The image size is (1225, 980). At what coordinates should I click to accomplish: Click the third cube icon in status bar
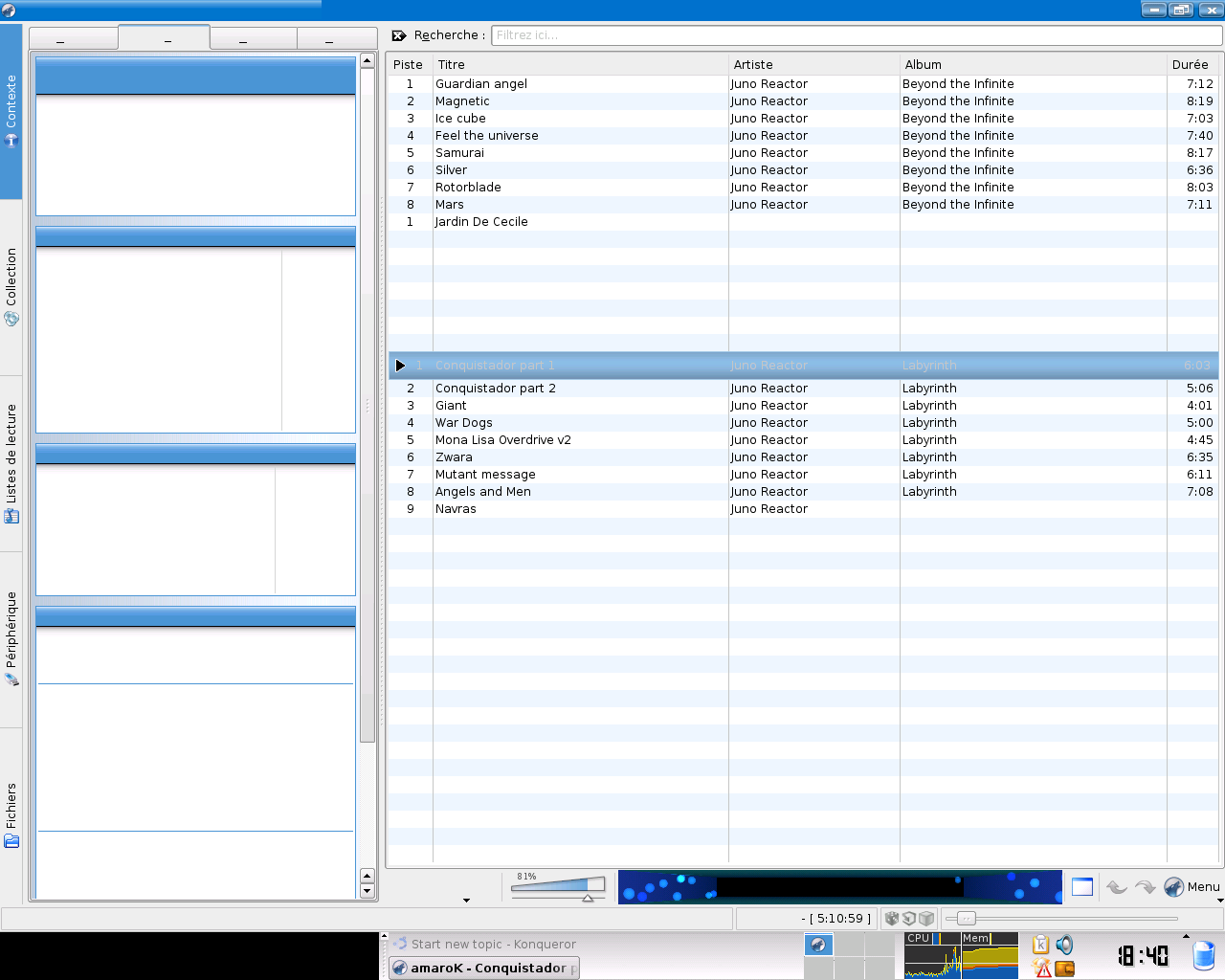pyautogui.click(x=926, y=919)
